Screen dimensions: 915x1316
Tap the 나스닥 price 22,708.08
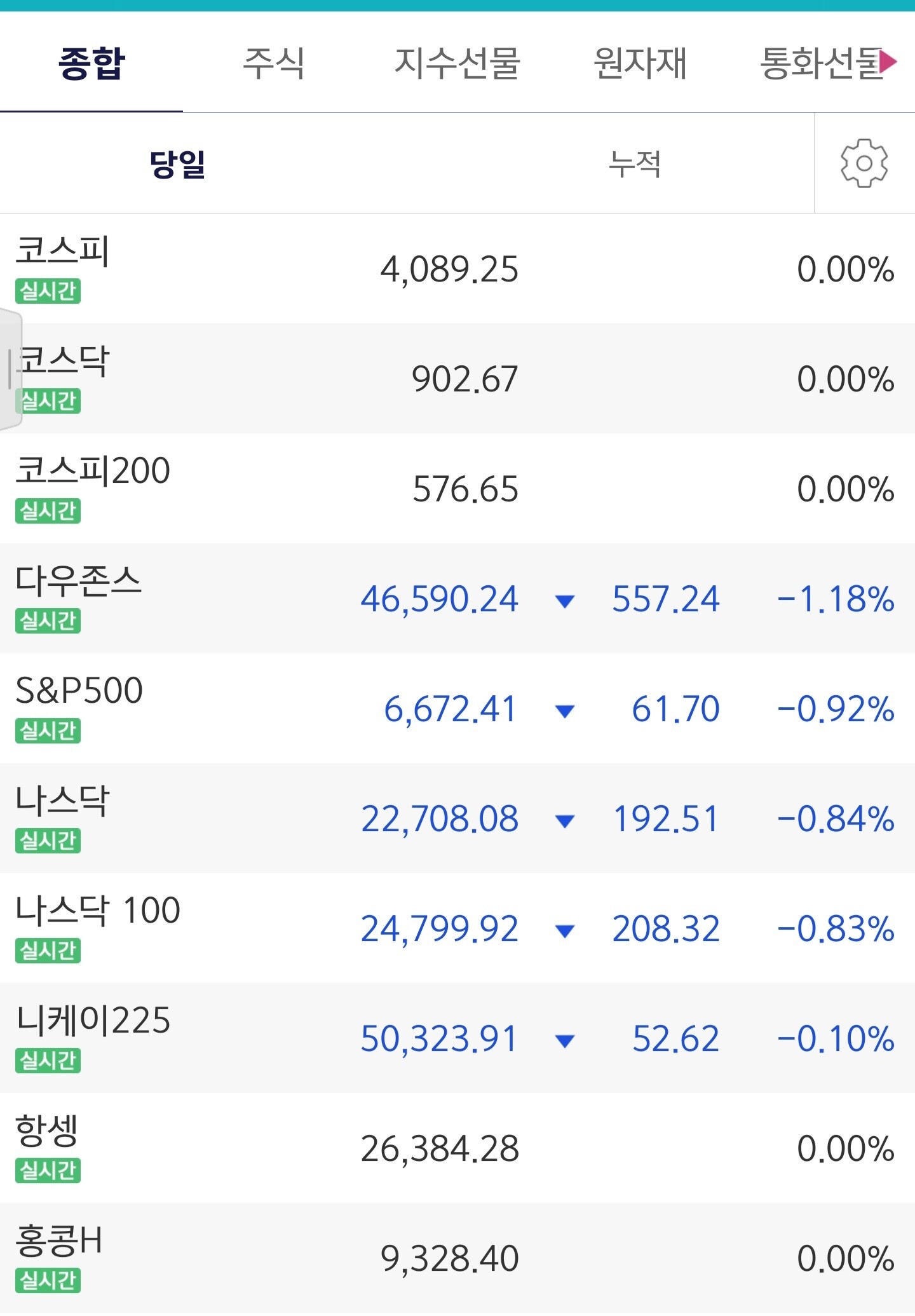click(440, 819)
